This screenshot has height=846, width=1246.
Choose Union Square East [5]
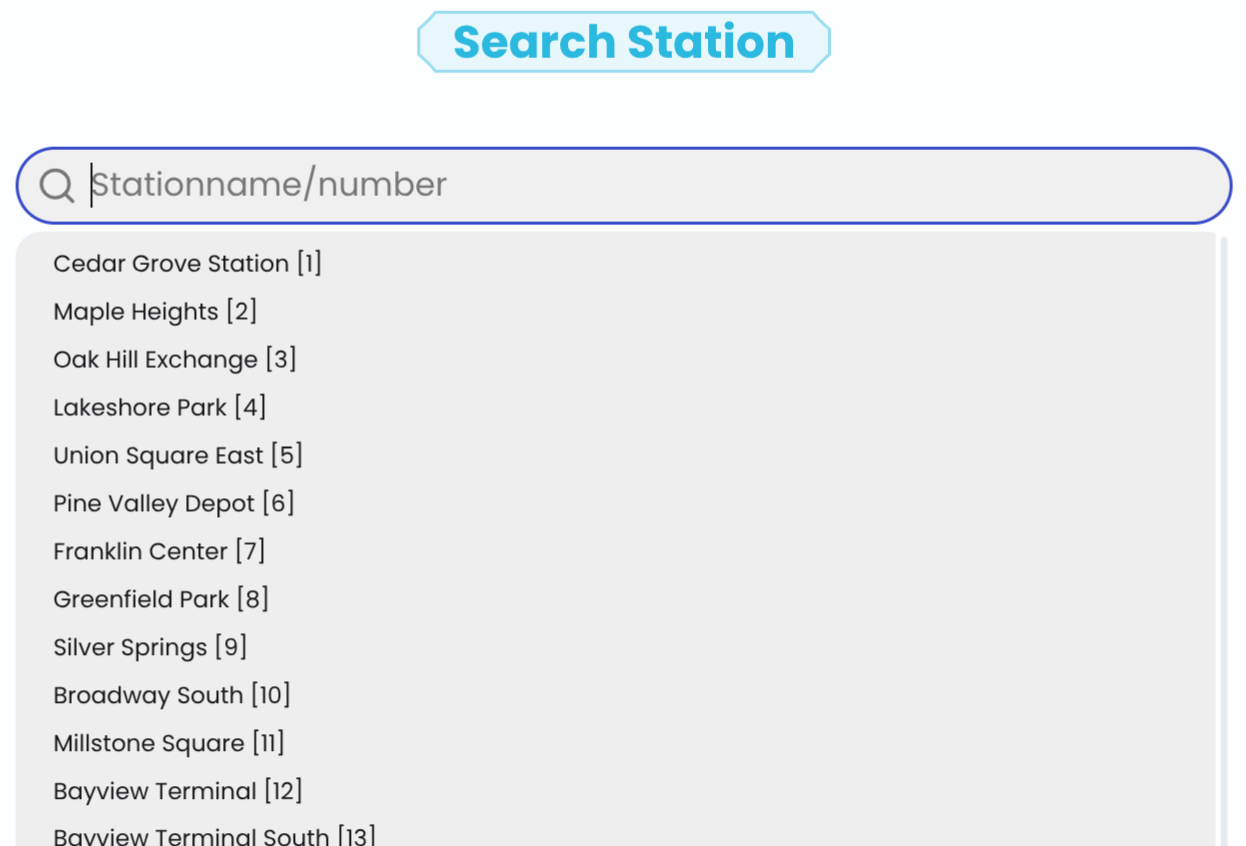point(178,456)
